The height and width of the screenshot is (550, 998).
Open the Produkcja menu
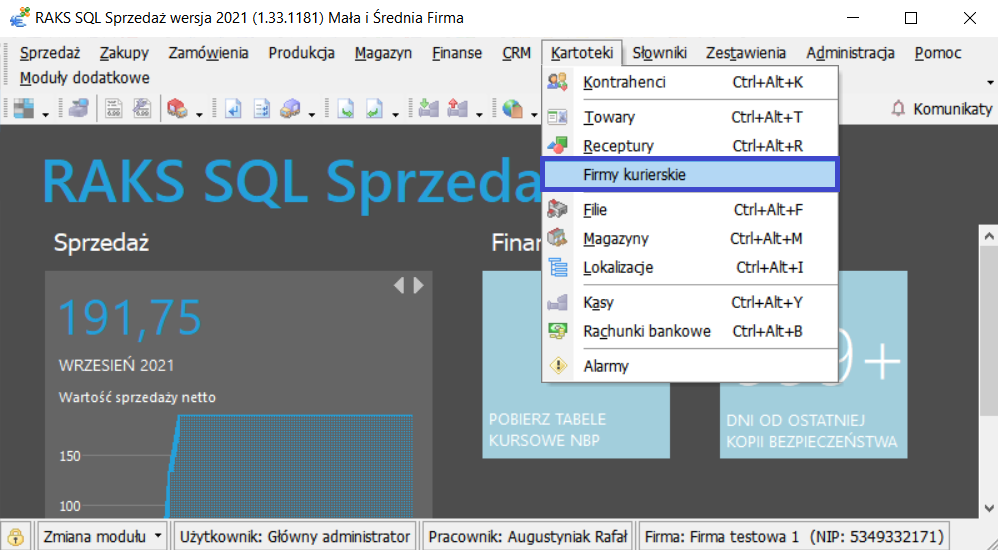point(302,53)
